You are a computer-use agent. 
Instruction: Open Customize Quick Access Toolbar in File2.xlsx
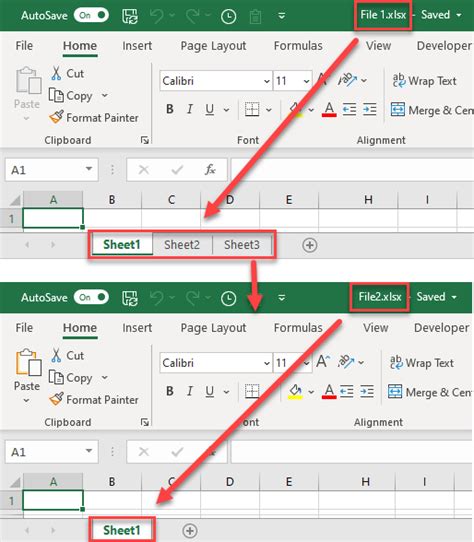(282, 298)
